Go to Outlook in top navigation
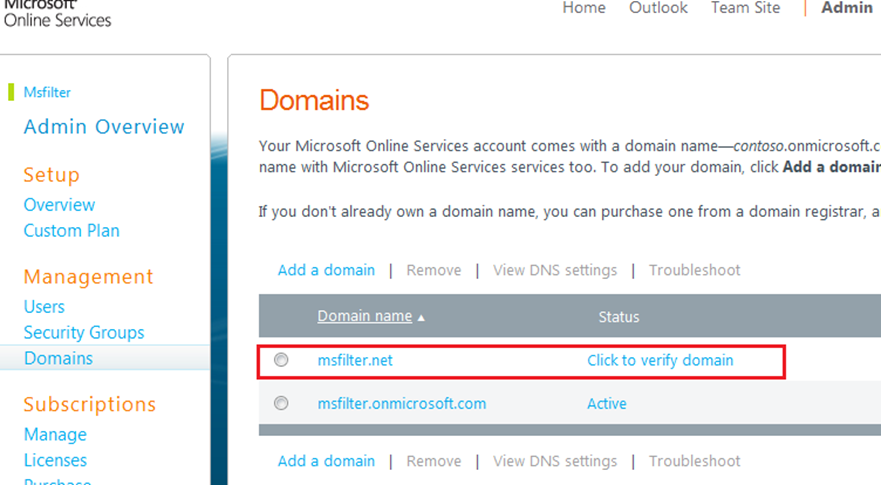The image size is (881, 485). [x=658, y=8]
